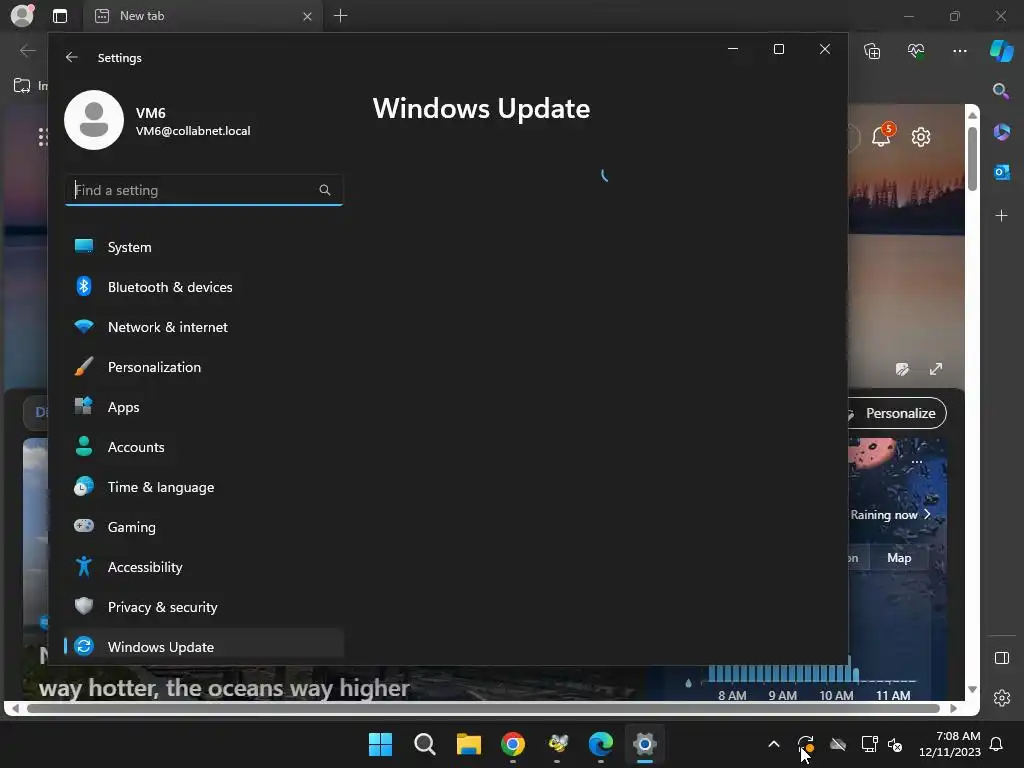
Task: Click the Bluetooth icon in sidebar
Action: [84, 286]
